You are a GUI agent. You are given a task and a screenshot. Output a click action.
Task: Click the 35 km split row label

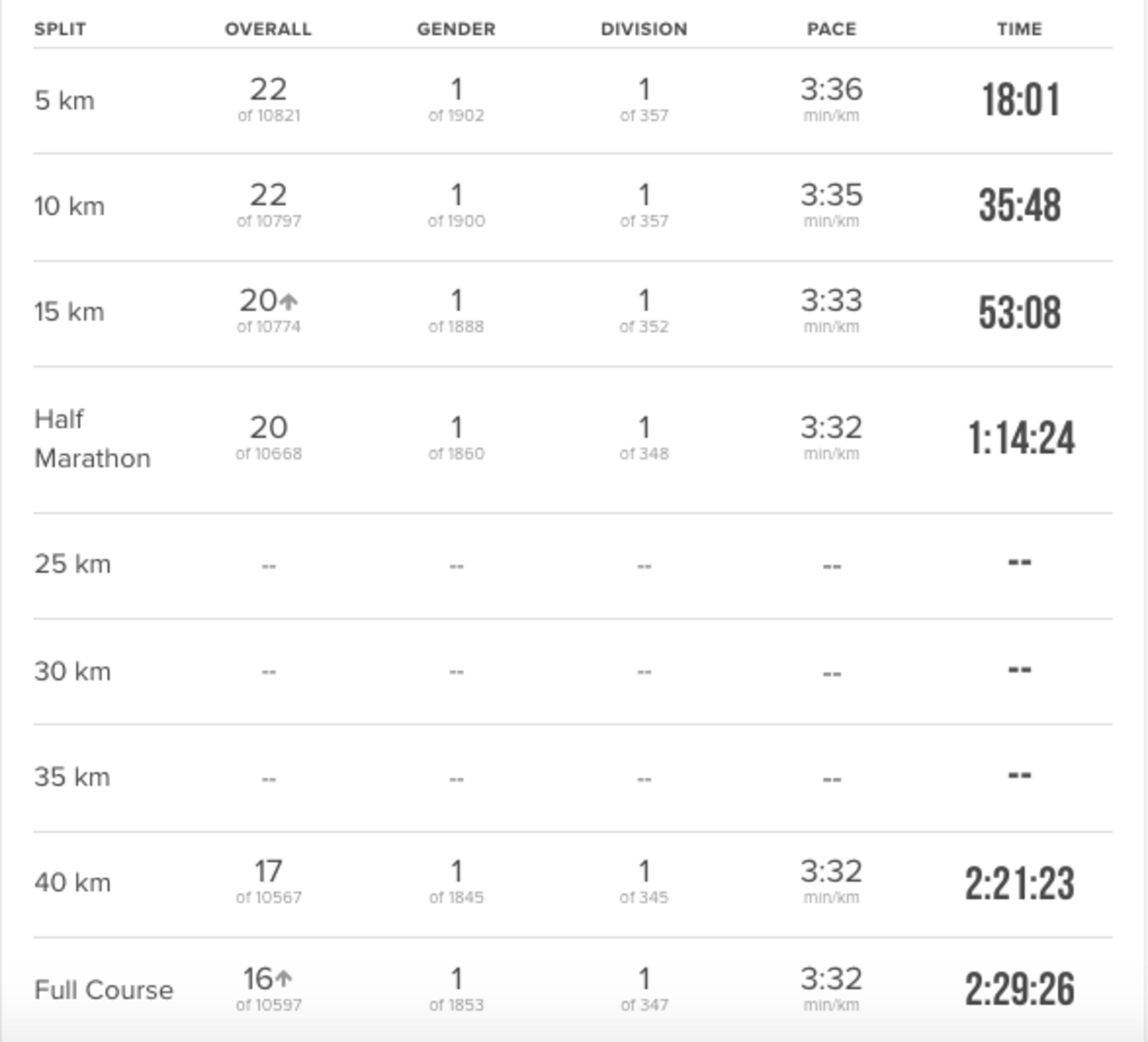[72, 777]
